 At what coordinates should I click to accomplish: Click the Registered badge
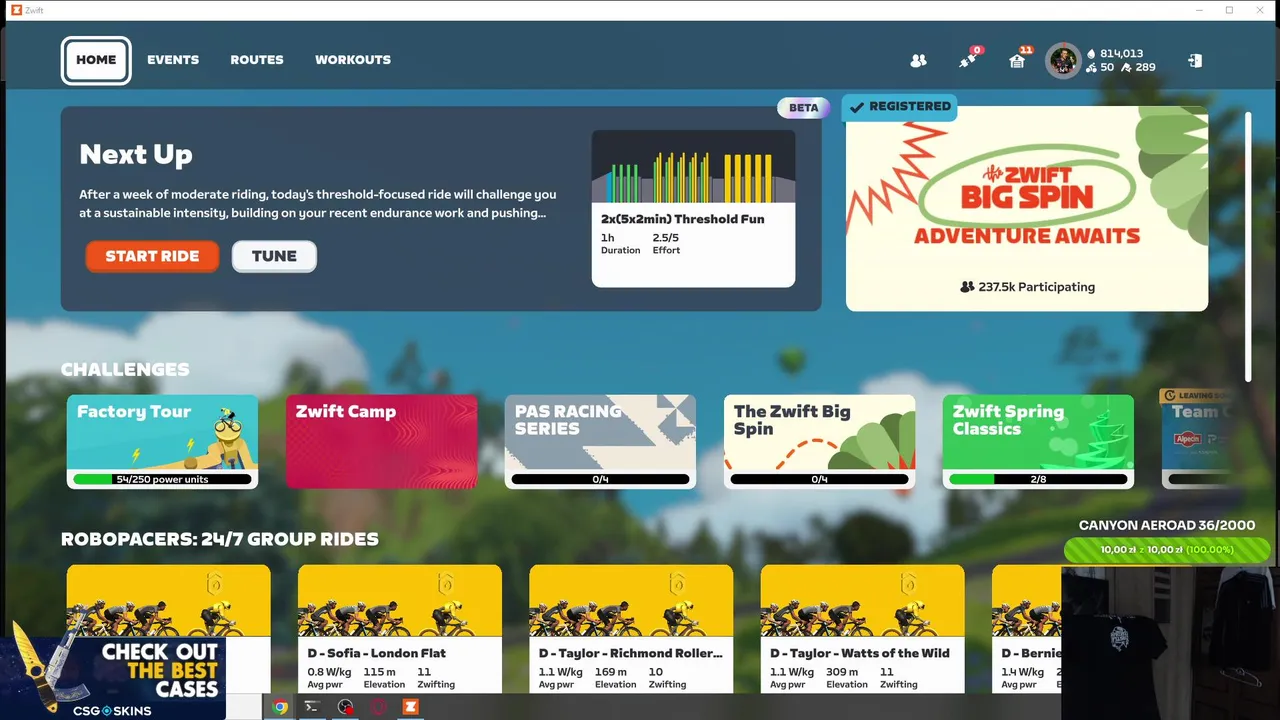[899, 107]
